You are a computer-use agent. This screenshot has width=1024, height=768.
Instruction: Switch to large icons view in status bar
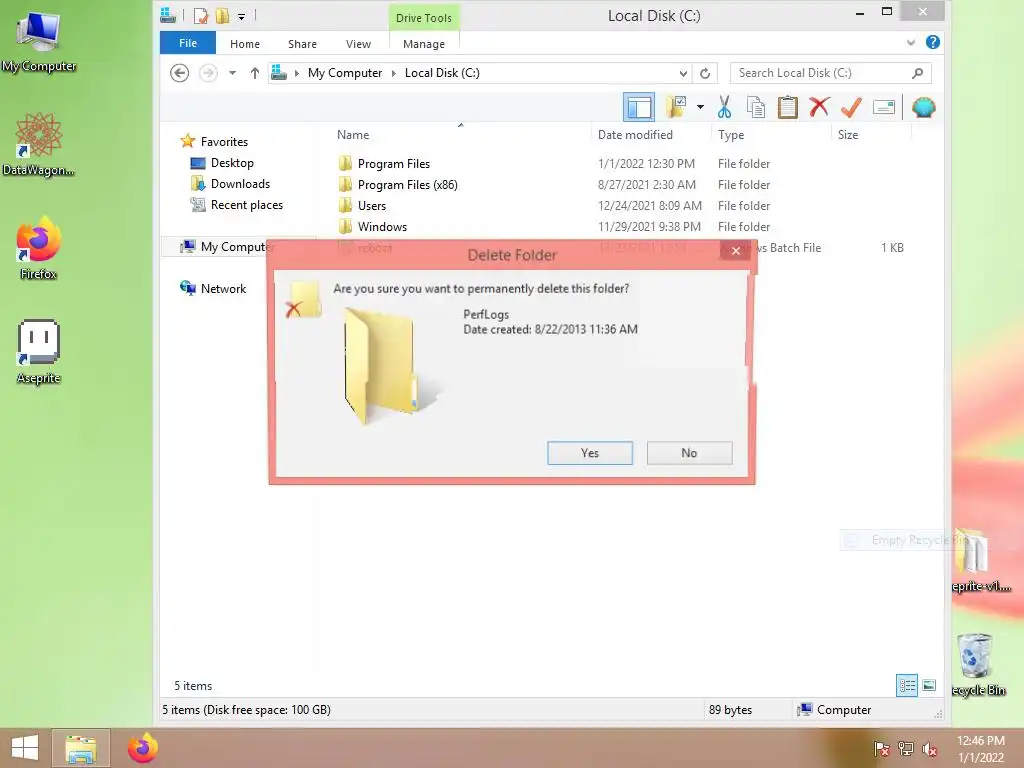coord(929,685)
